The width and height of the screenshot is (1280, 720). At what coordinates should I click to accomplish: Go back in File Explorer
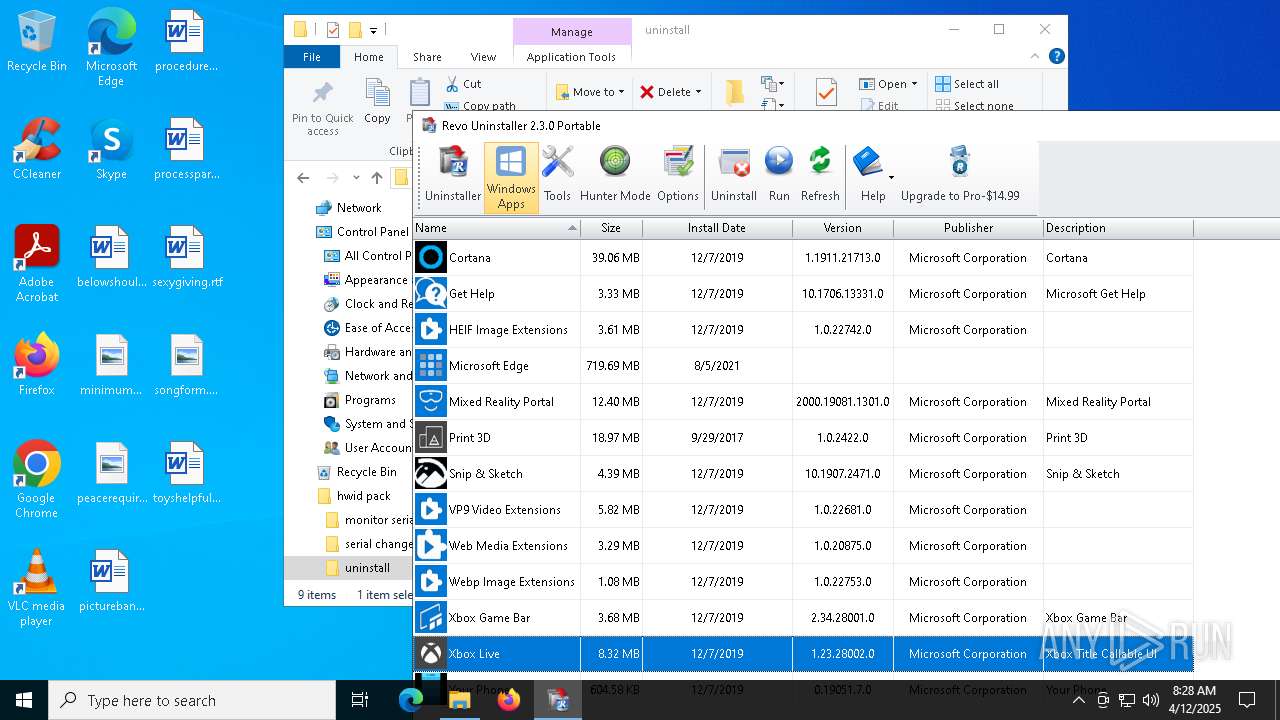coord(304,178)
